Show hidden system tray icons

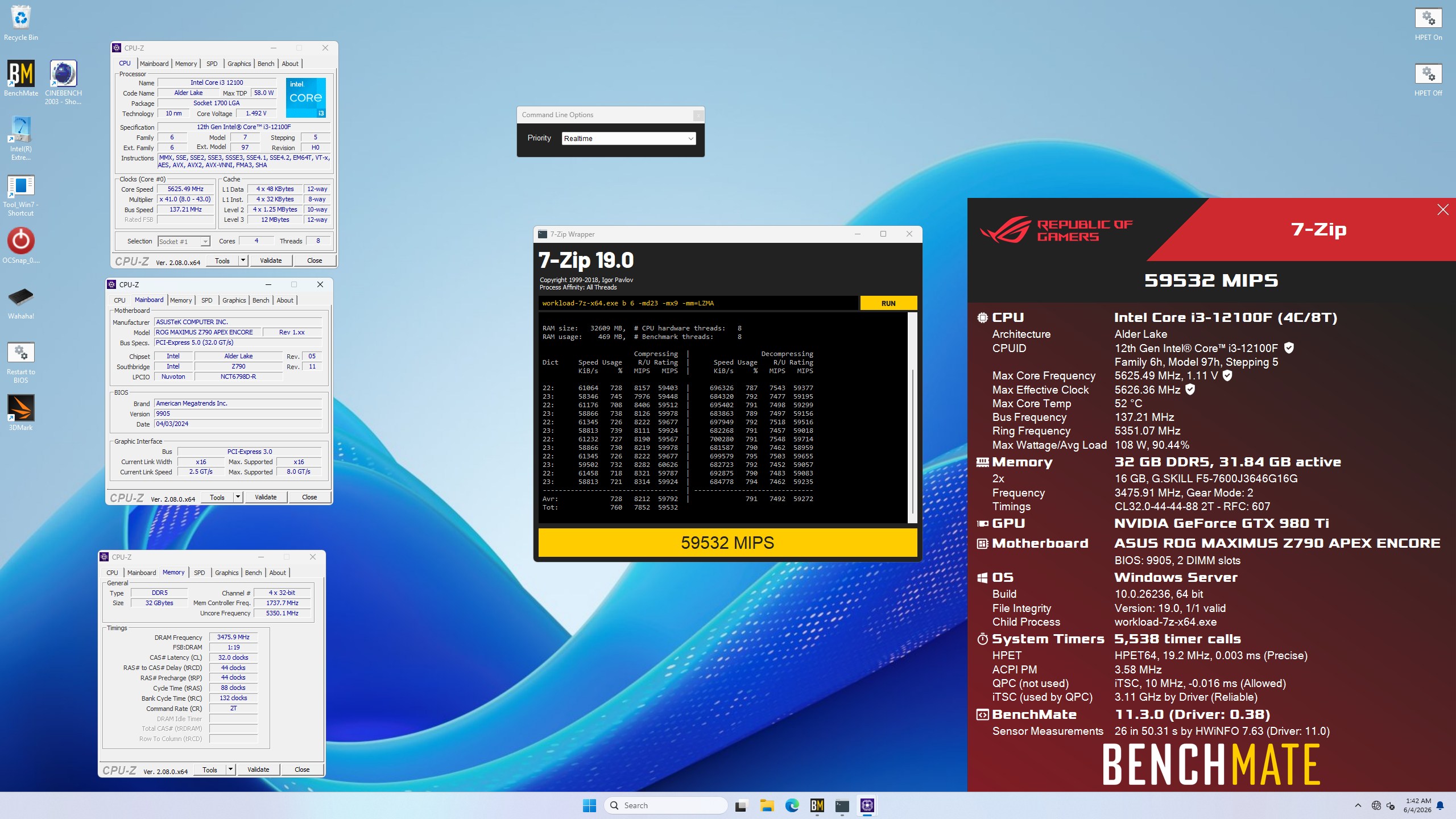[x=1358, y=805]
